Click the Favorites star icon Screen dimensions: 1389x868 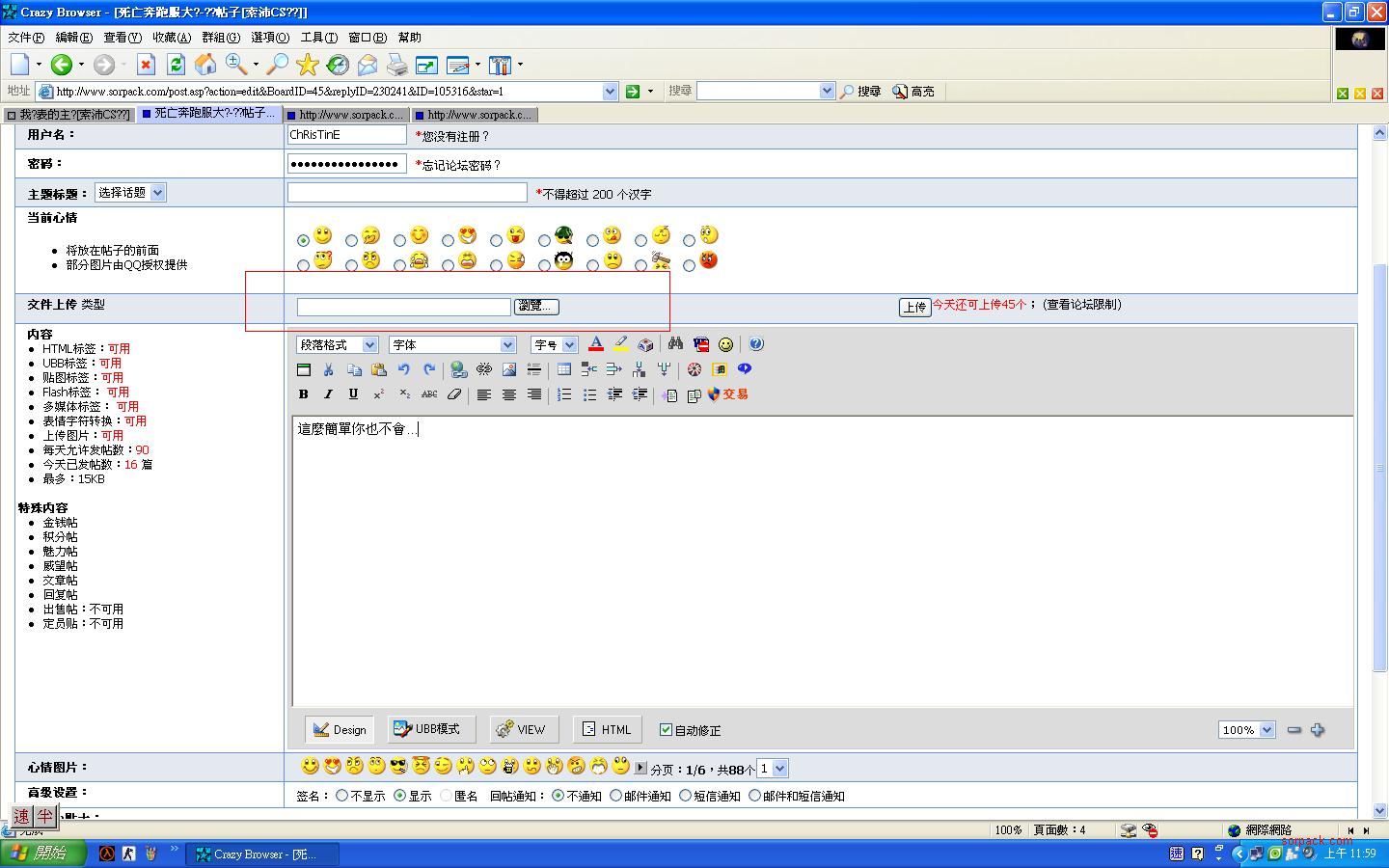(307, 65)
